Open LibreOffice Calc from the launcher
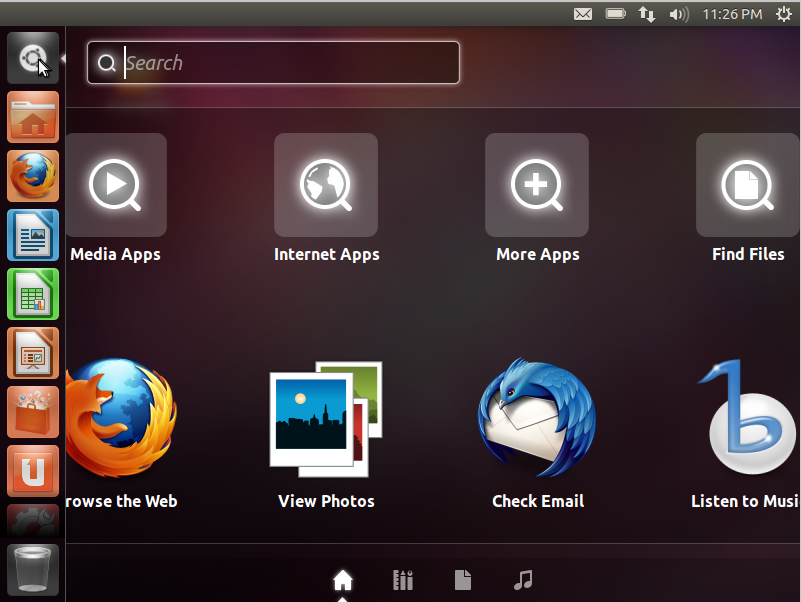This screenshot has height=602, width=801. (x=33, y=294)
